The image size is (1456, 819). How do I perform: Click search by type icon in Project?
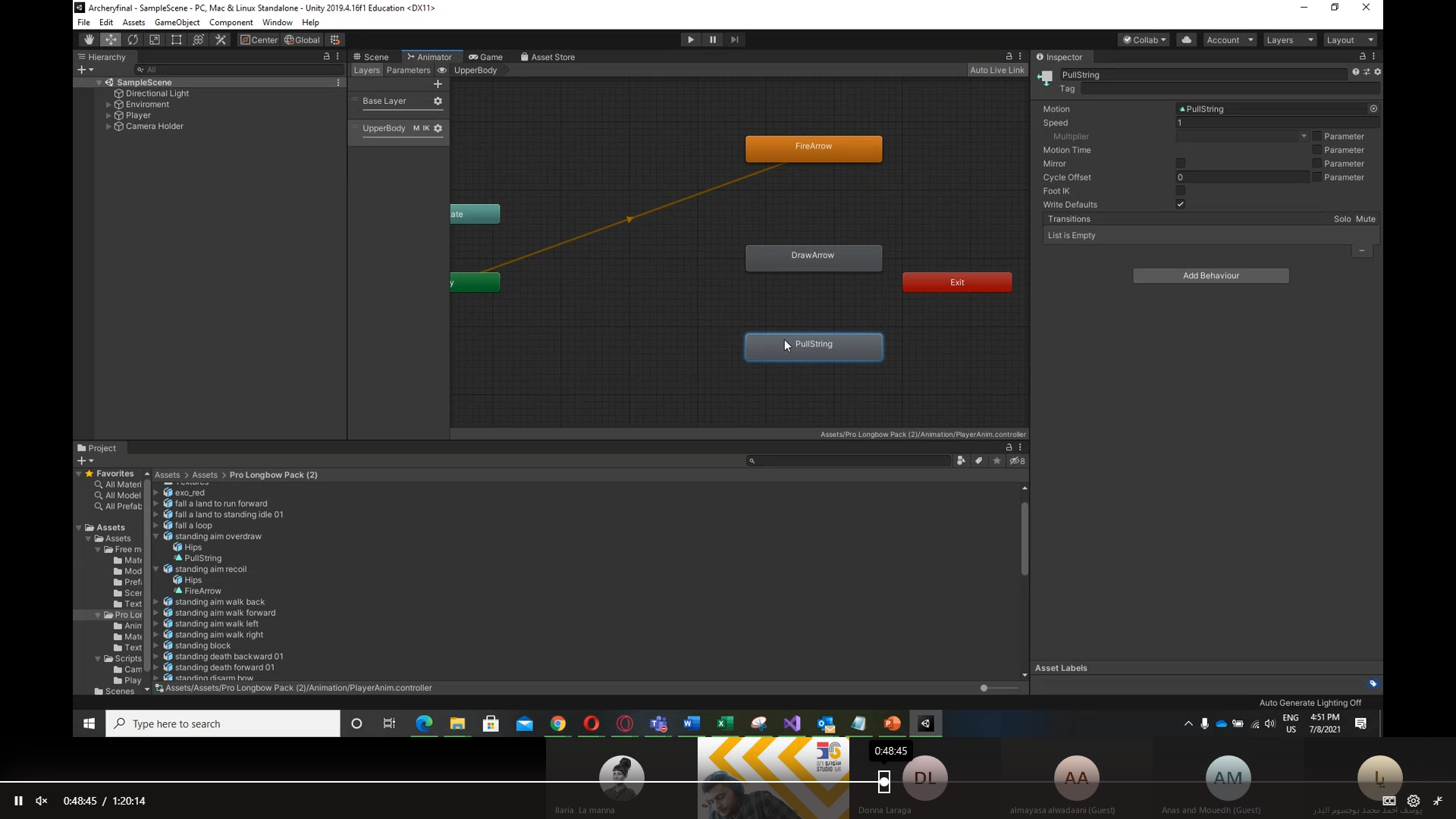coord(961,461)
